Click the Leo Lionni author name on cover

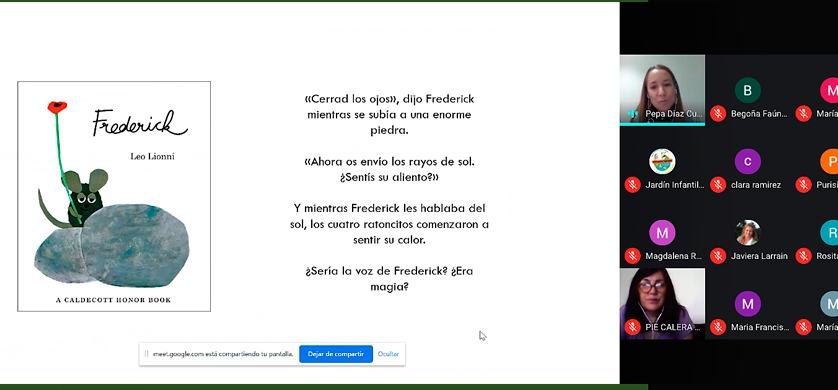click(x=152, y=157)
